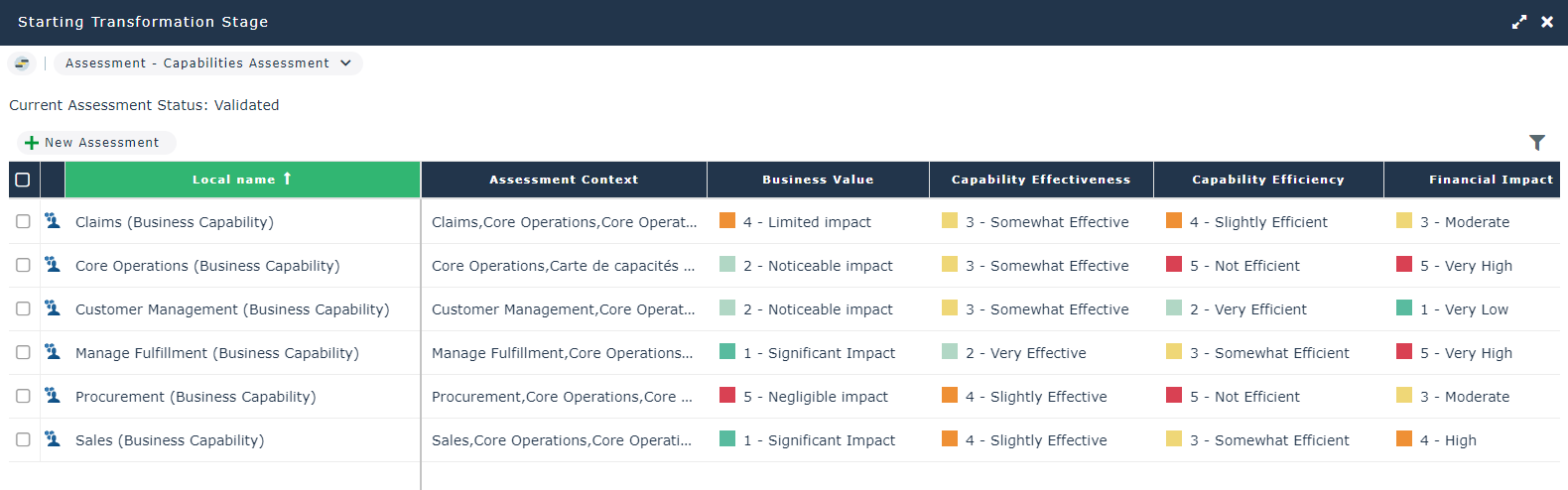Click red swatch for Negligible impact
Image resolution: width=1568 pixels, height=490 pixels.
[x=727, y=396]
